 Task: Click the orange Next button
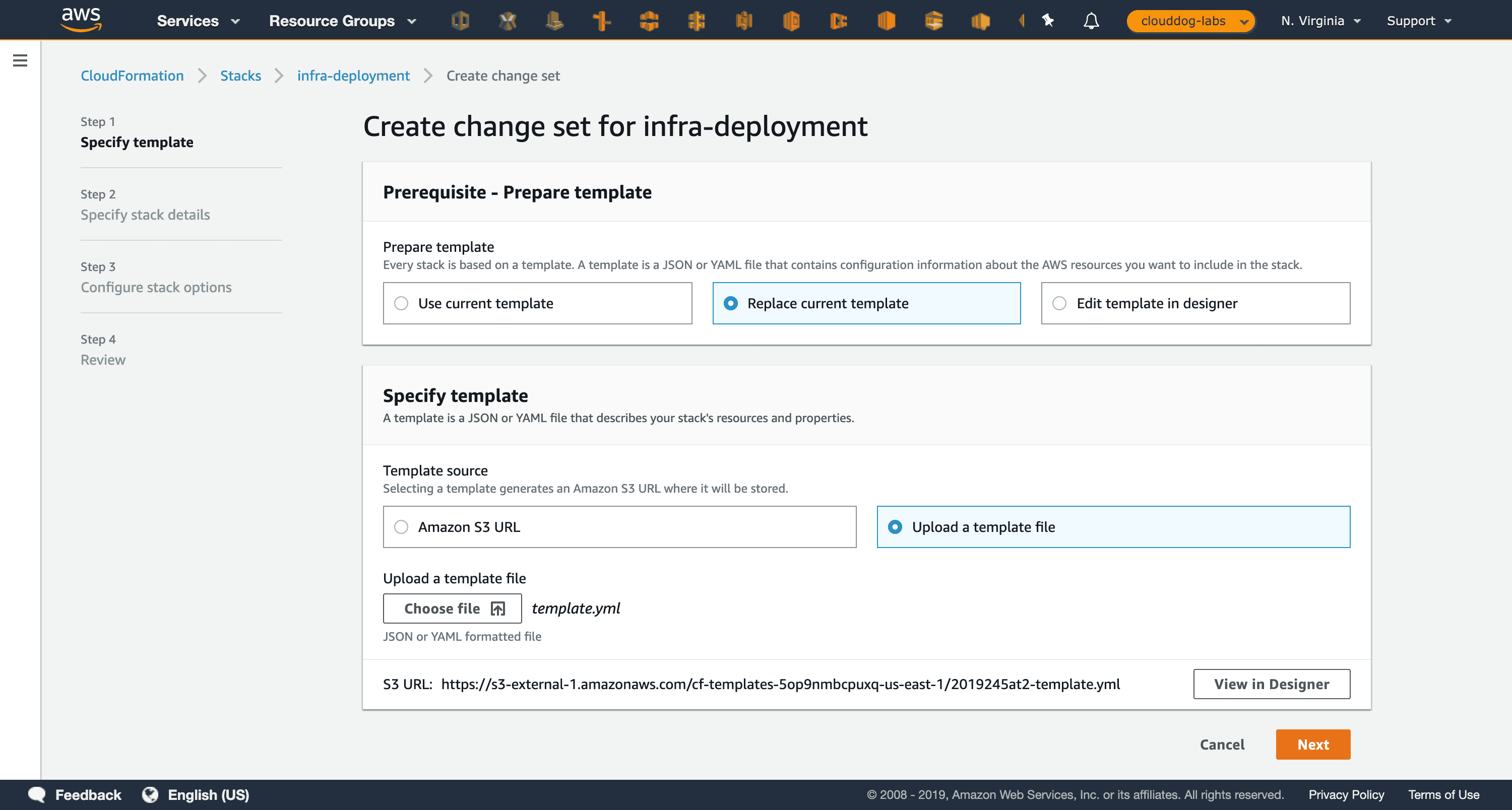[x=1312, y=745]
